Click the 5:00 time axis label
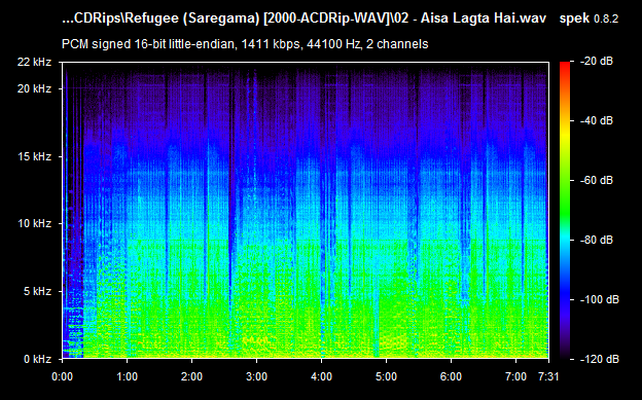Viewport: 642px width, 400px height. tap(386, 376)
